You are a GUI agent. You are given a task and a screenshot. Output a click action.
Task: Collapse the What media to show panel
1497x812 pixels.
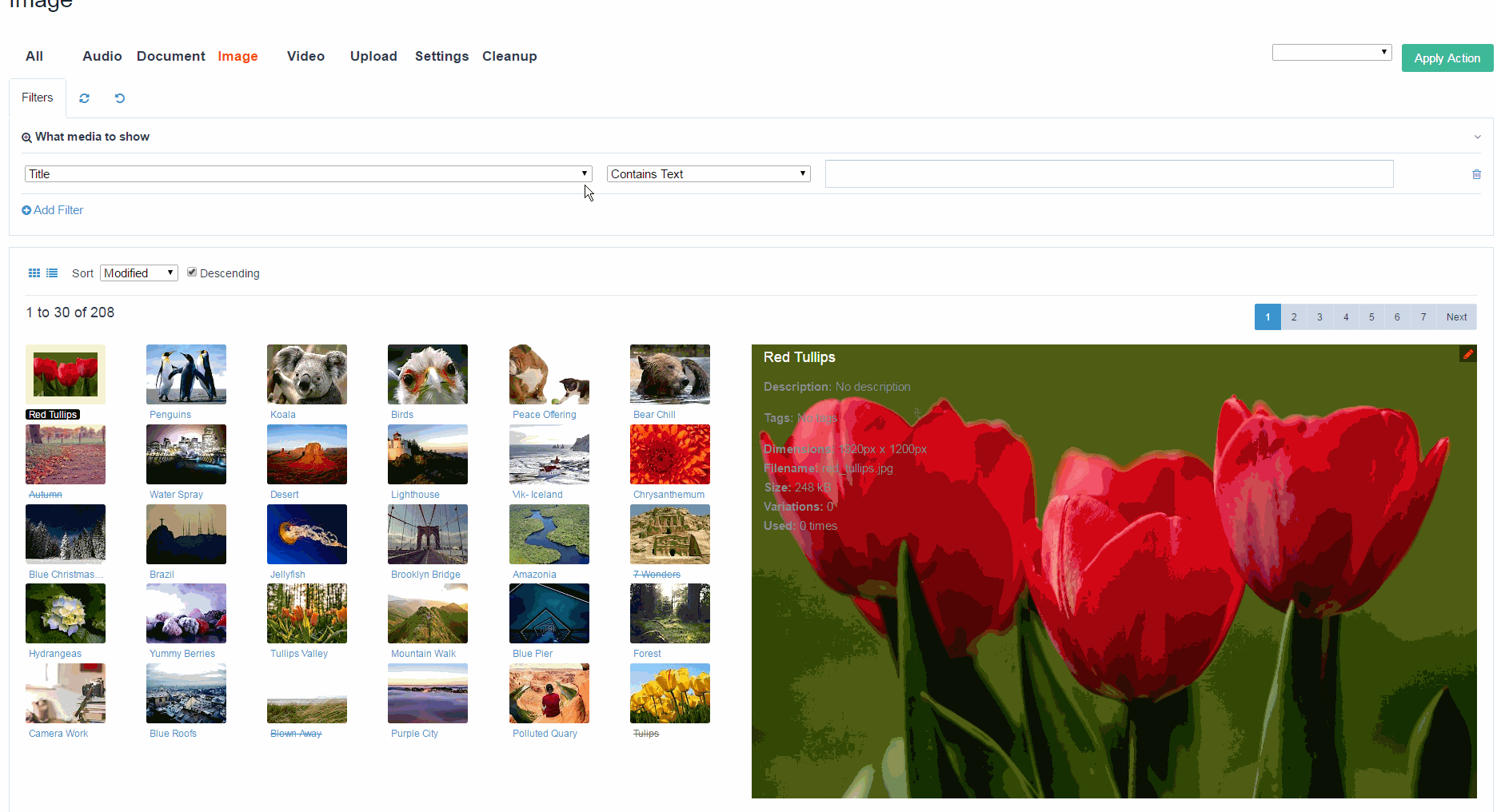pos(1477,137)
